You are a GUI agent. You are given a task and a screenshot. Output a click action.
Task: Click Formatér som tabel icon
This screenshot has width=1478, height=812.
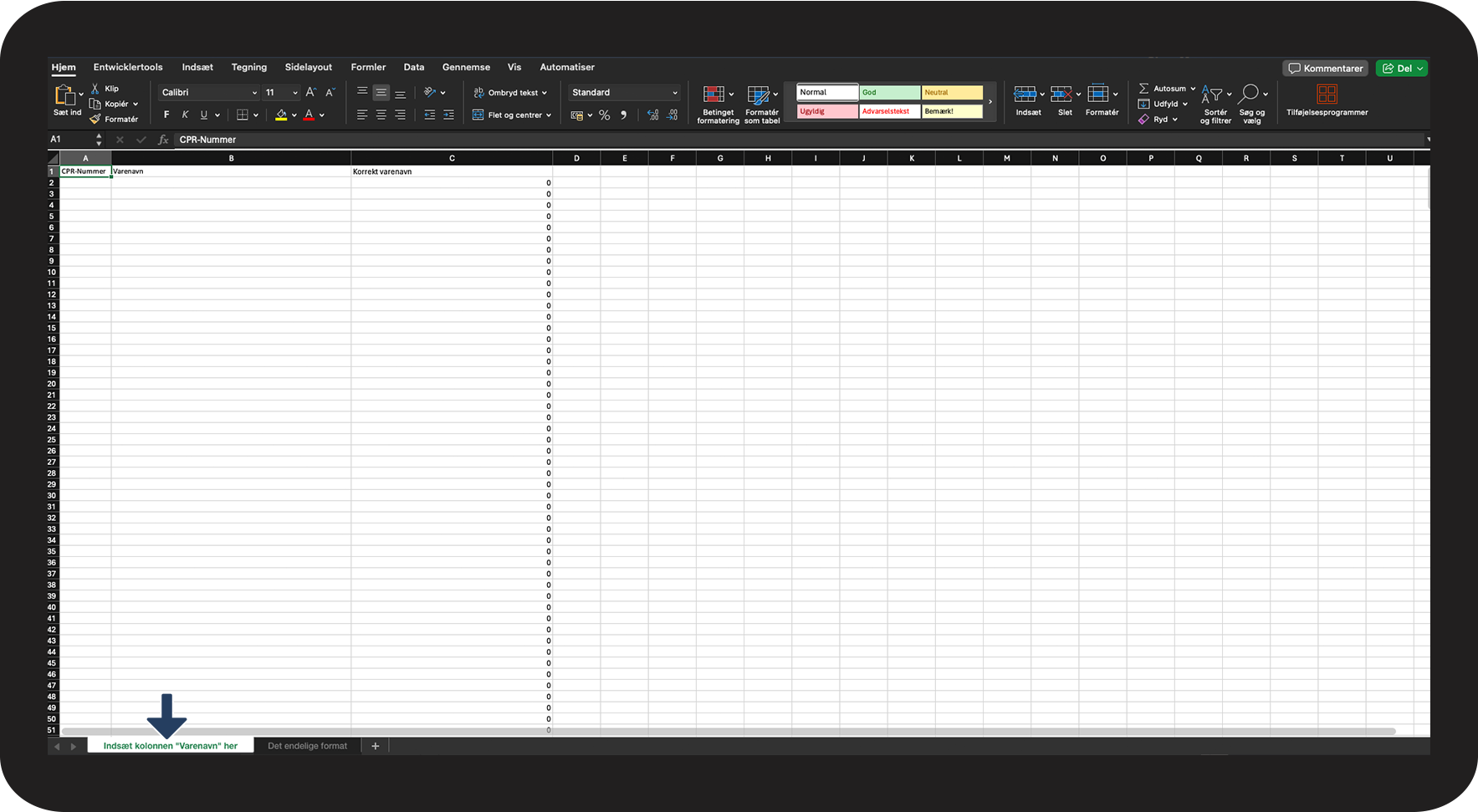click(x=758, y=94)
